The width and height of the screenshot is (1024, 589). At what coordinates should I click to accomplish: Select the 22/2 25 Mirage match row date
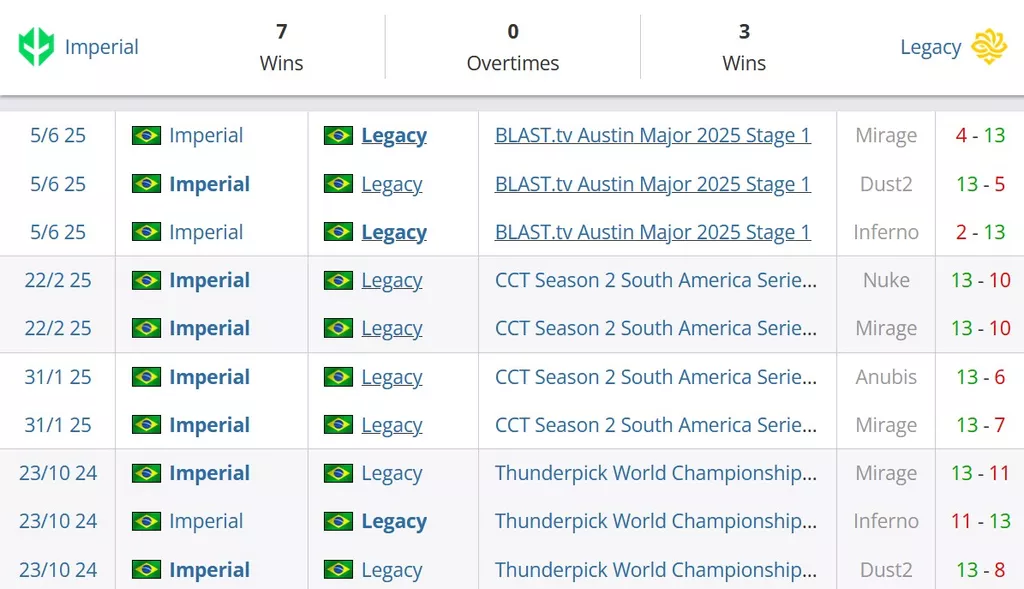tap(57, 328)
